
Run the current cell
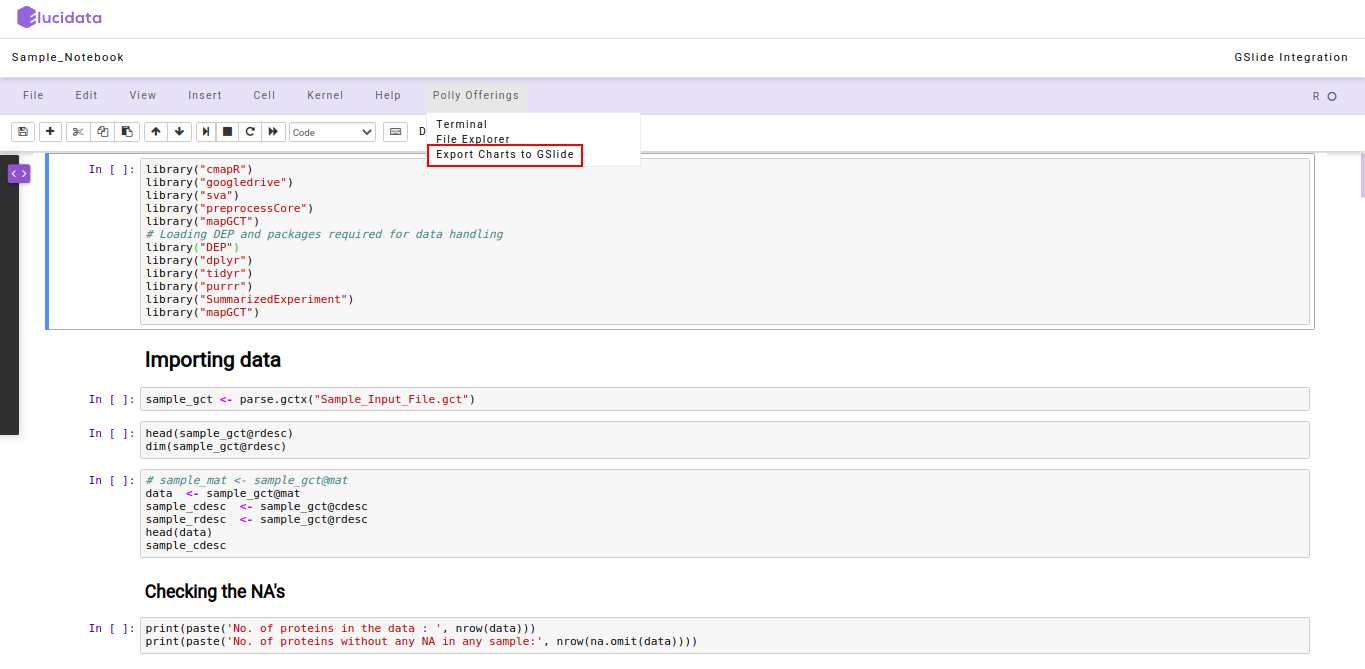pyautogui.click(x=205, y=131)
